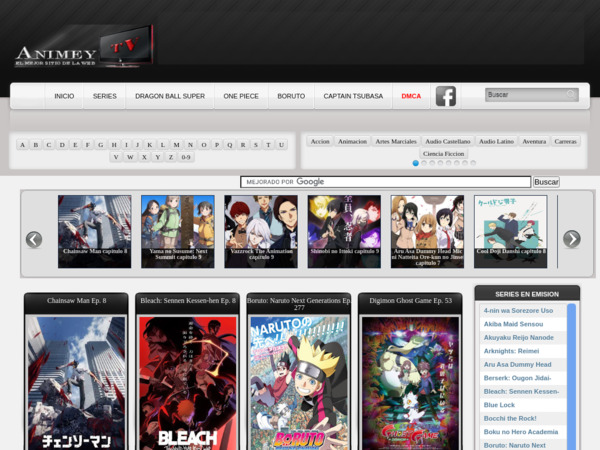Select the Audio Castellano tag
This screenshot has height=450, width=600.
tap(448, 141)
